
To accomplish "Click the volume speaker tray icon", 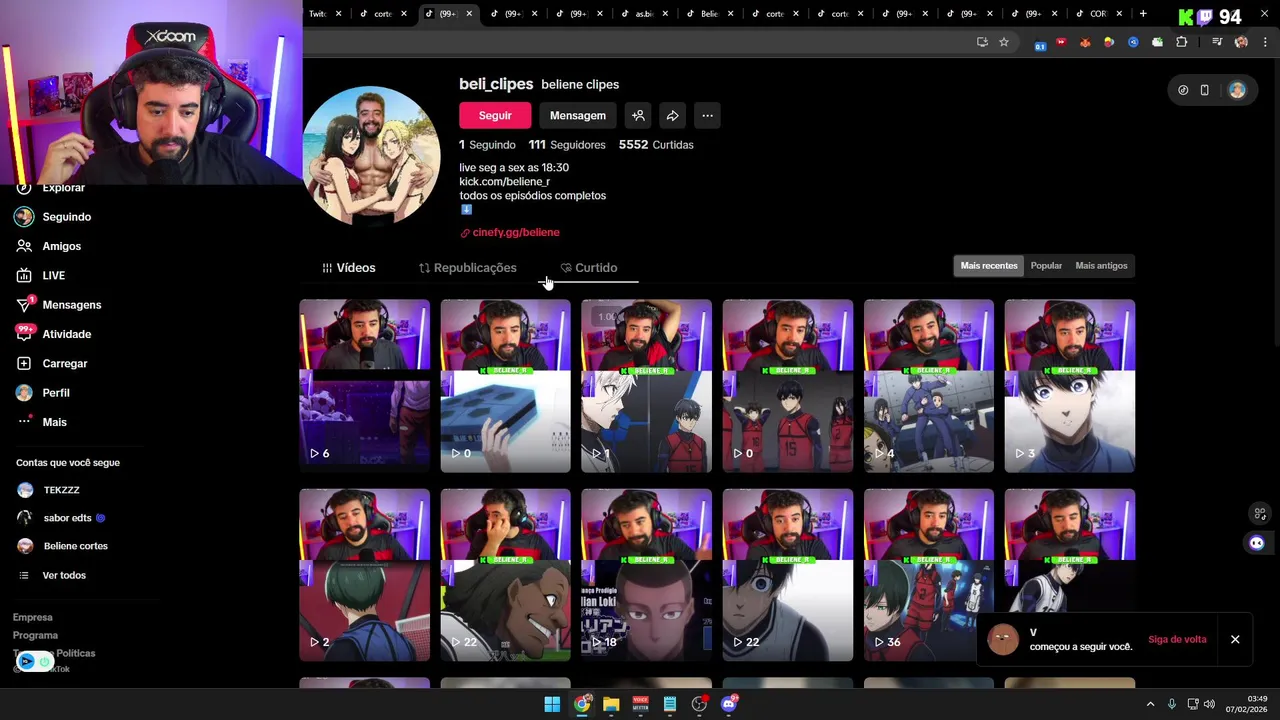I will click(x=1209, y=704).
